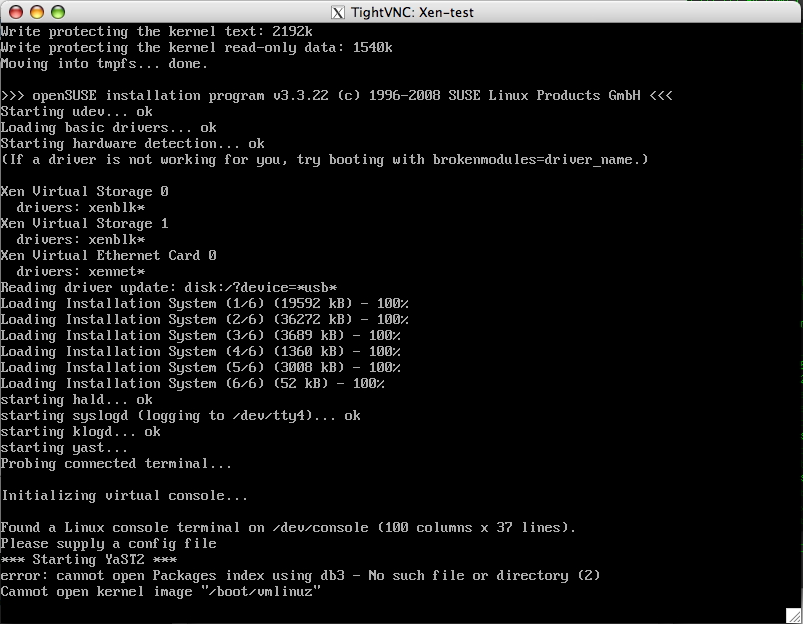Click the yellow minimize window button
Viewport: 803px width, 624px height.
tap(37, 12)
